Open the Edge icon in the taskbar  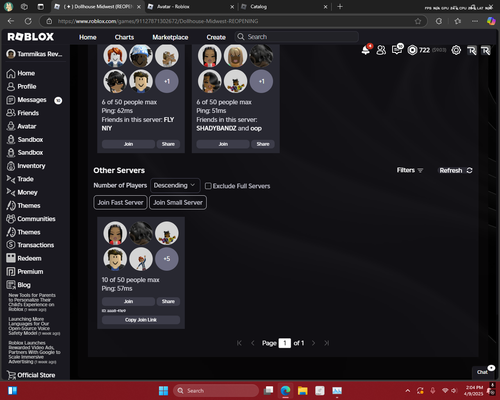pyautogui.click(x=285, y=391)
